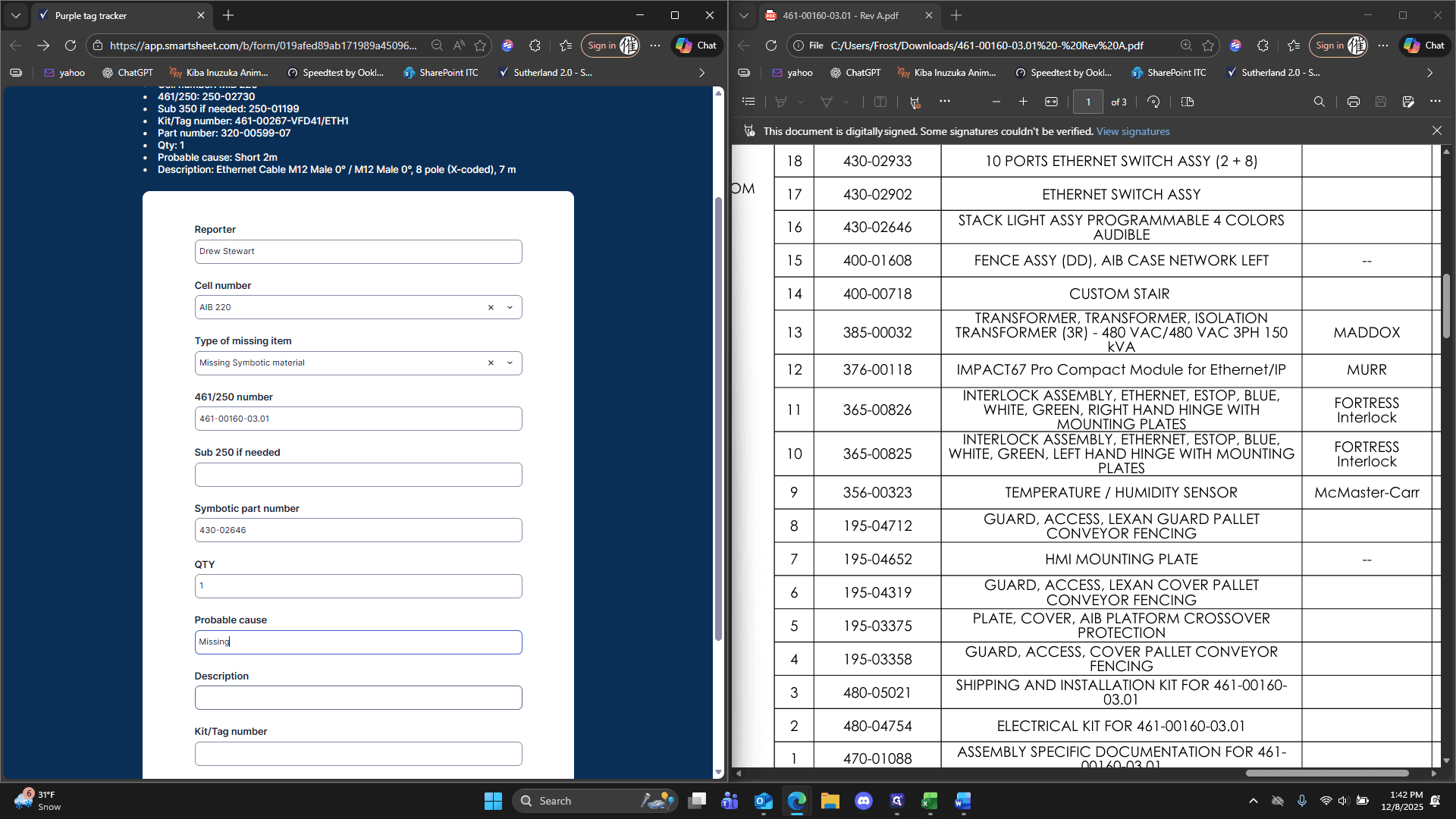Open SharePoint ITC bookmark in Smartsheet window
The image size is (1456, 819).
(x=441, y=73)
